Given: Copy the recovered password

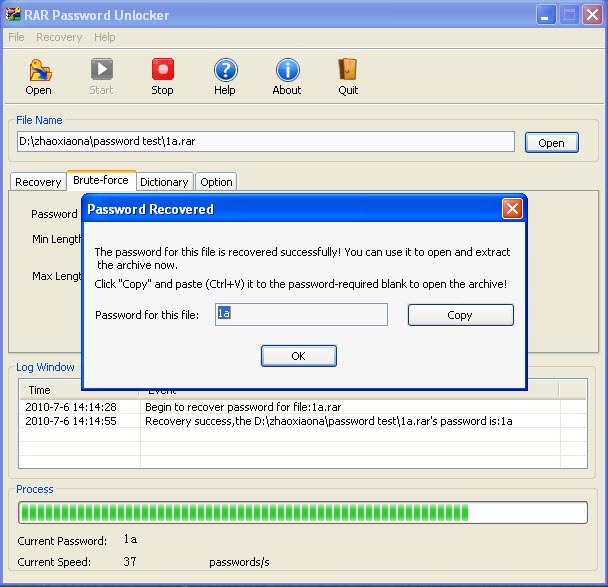Looking at the screenshot, I should 460,315.
